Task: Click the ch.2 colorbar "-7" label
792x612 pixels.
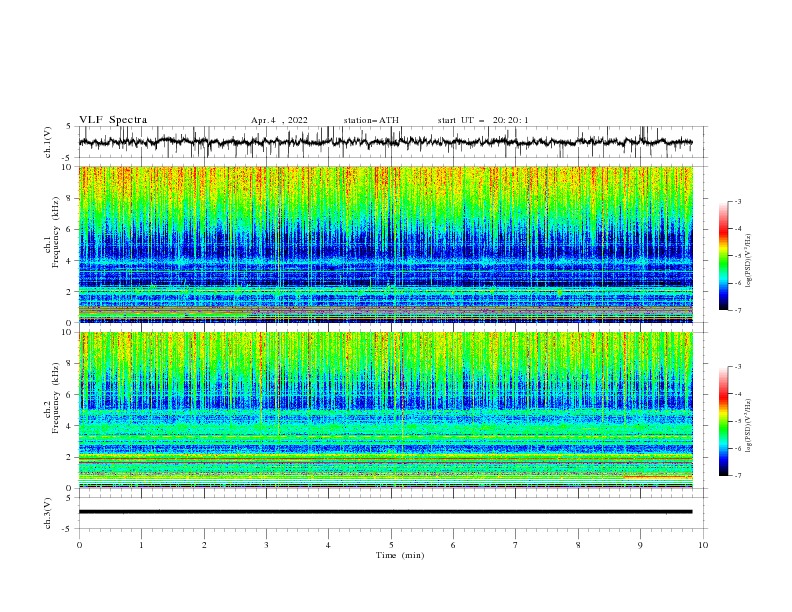Action: tap(738, 476)
